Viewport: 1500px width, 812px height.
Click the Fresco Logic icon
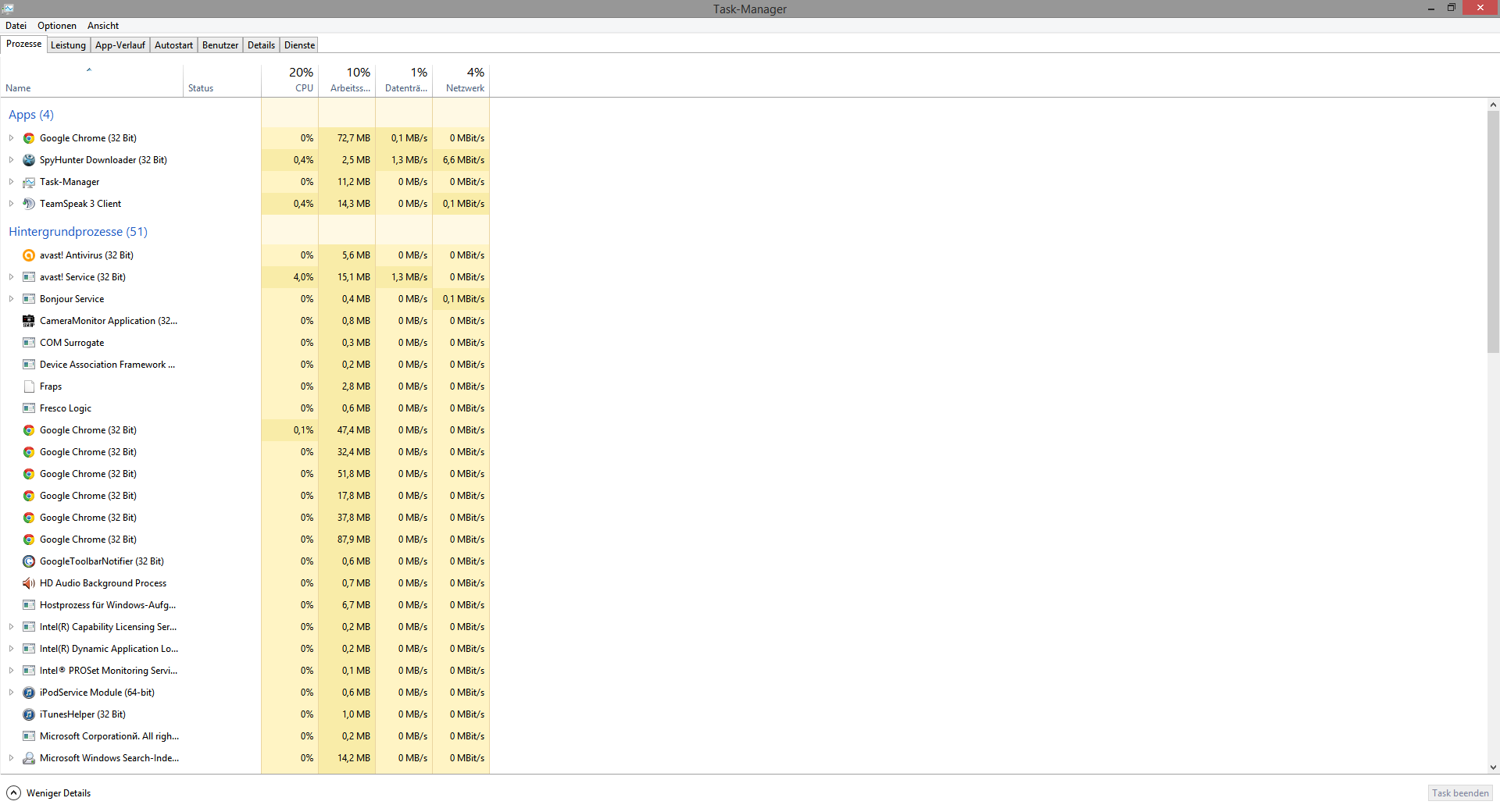pyautogui.click(x=29, y=408)
